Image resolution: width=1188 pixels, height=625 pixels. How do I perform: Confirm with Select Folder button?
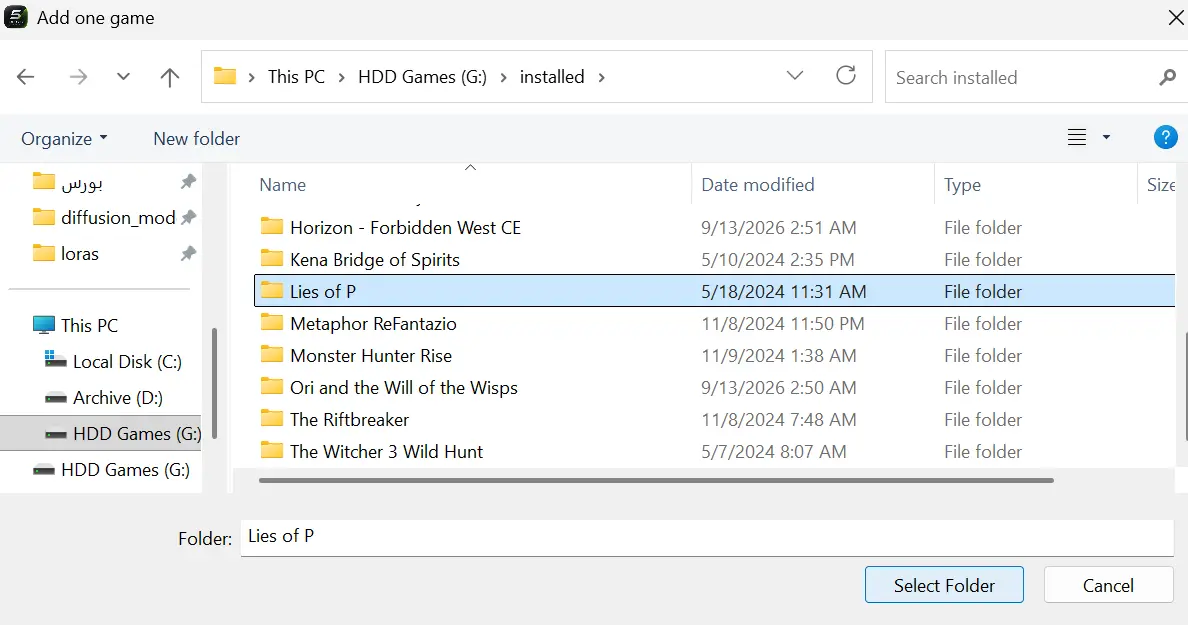click(x=944, y=585)
